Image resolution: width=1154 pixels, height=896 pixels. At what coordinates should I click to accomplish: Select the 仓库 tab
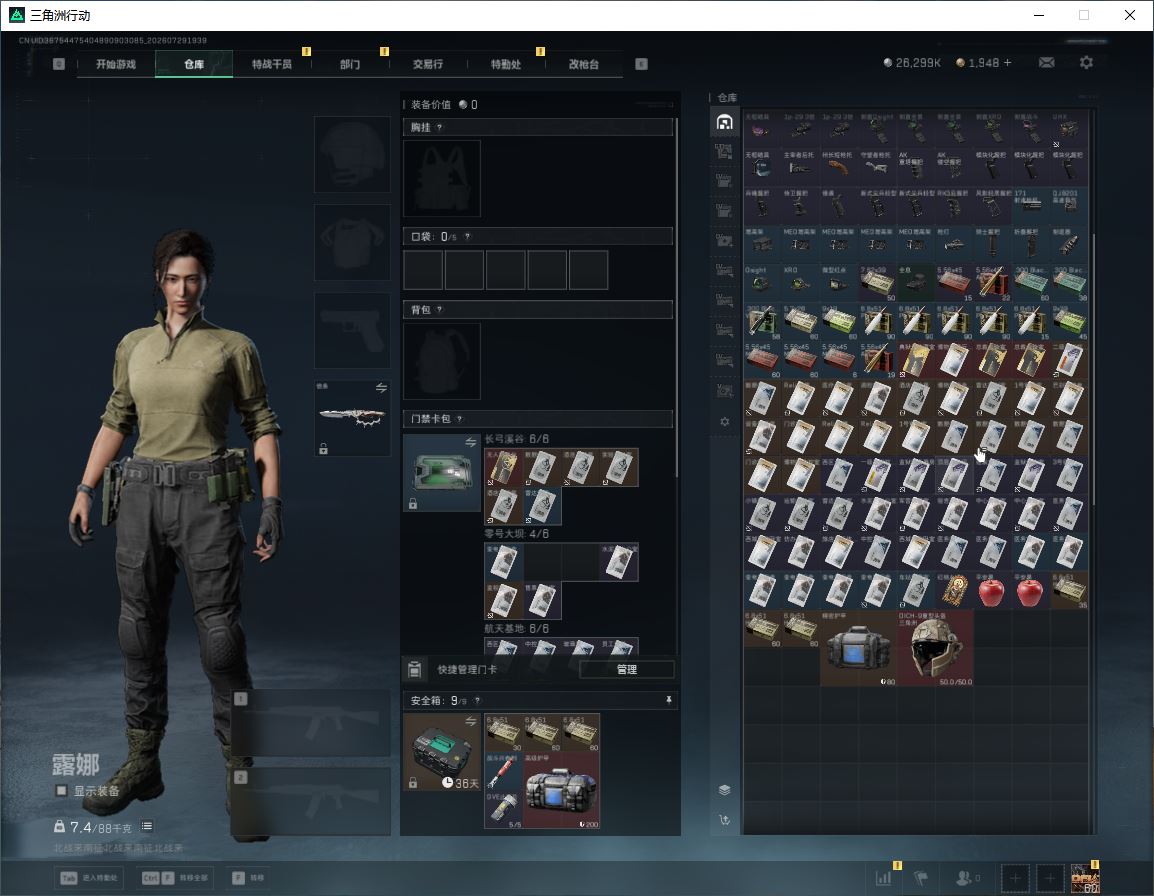(x=194, y=64)
